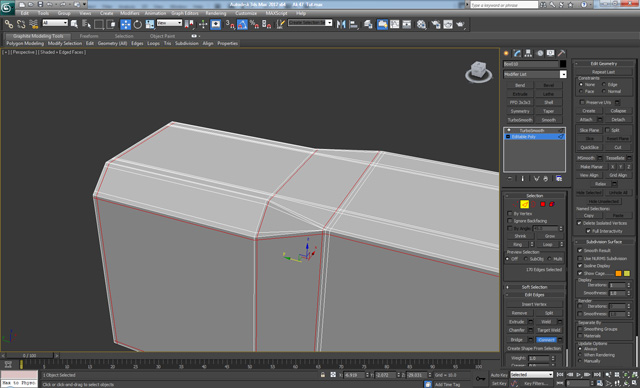Open the Create command panel tab

pos(507,53)
